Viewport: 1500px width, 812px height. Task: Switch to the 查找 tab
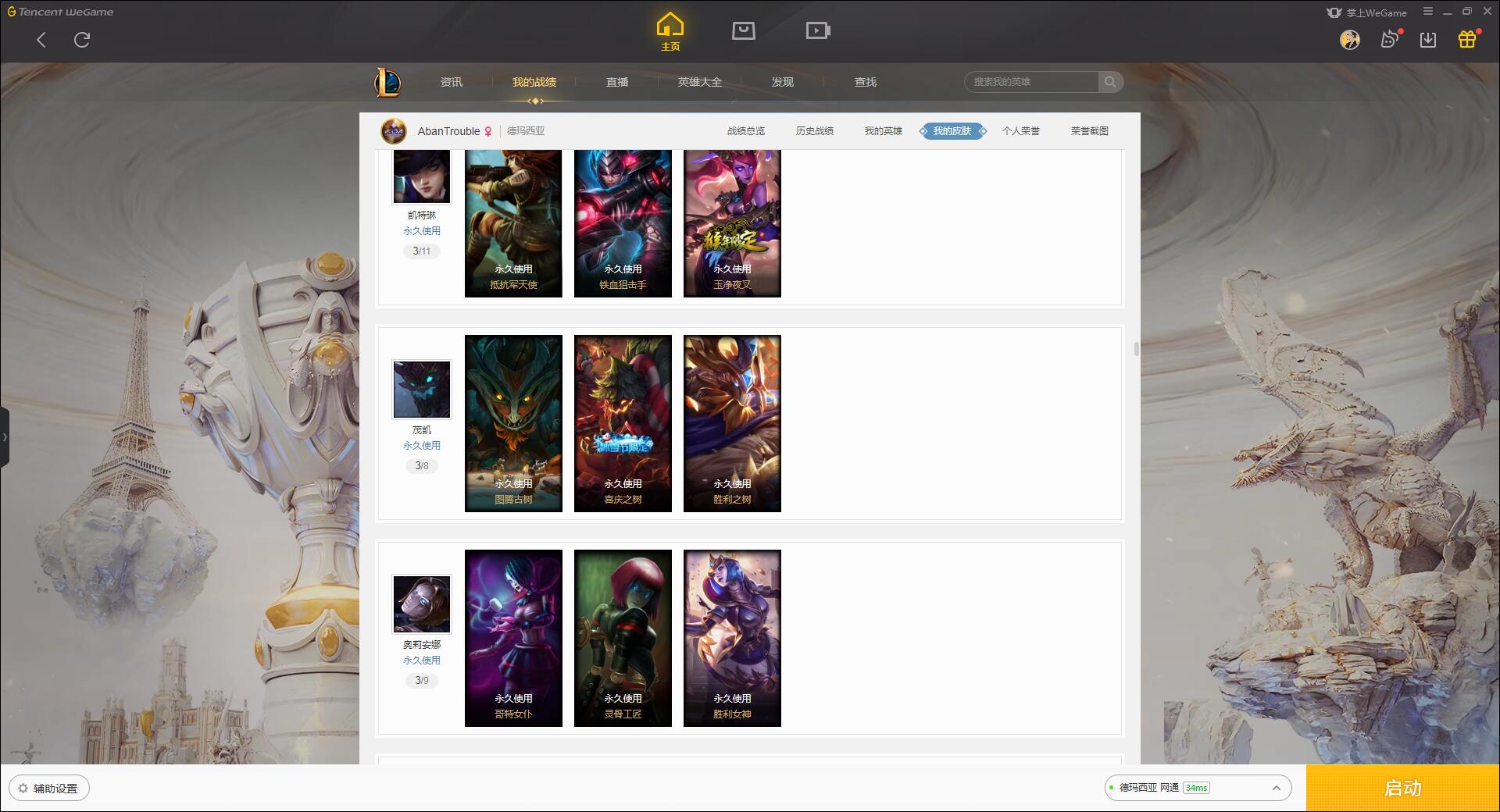click(866, 82)
